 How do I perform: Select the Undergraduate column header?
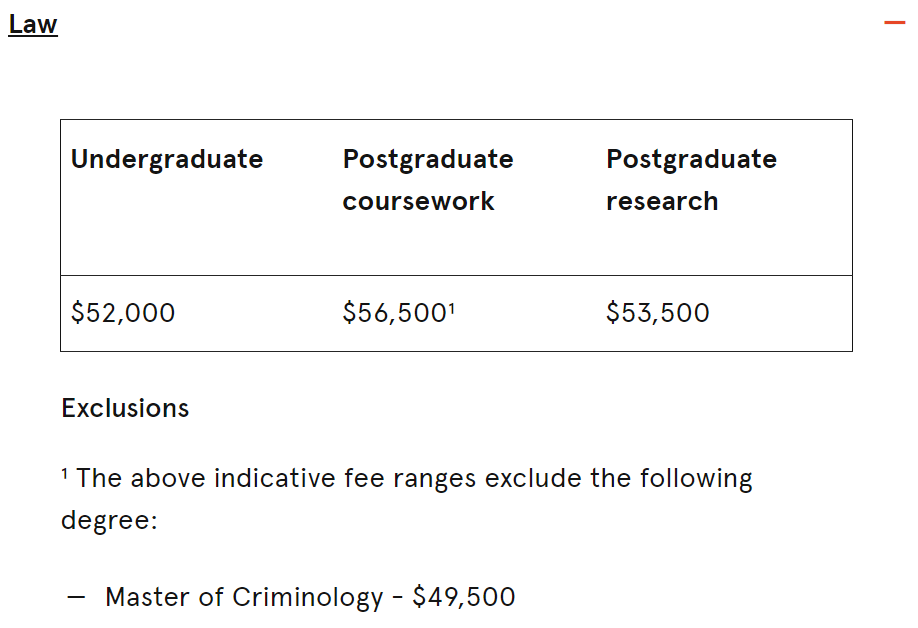[167, 160]
